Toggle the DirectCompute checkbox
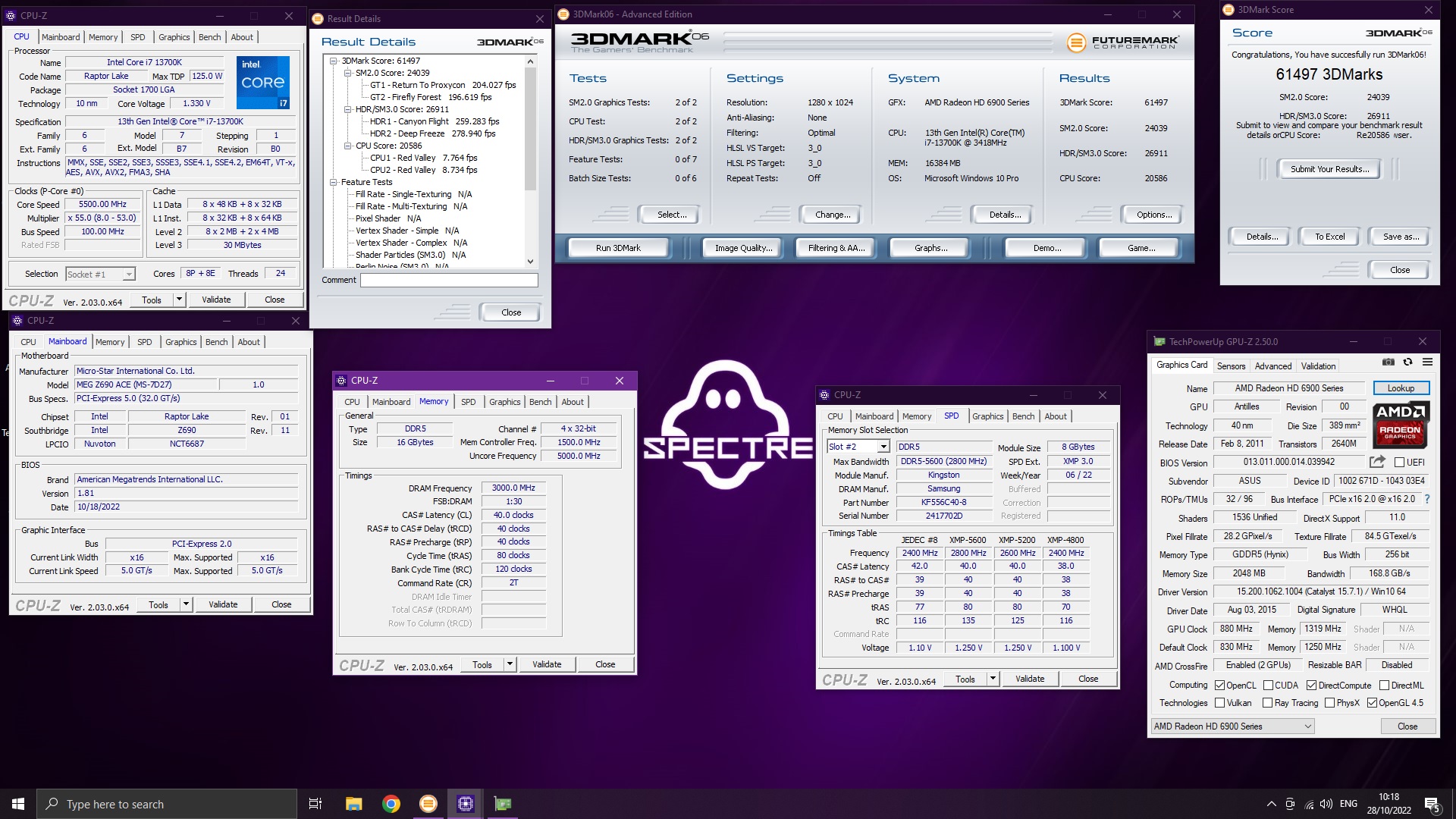The image size is (1456, 819). [x=1311, y=686]
